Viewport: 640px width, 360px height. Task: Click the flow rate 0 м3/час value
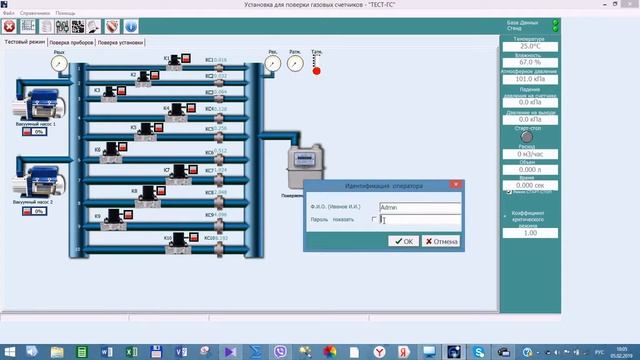pyautogui.click(x=530, y=154)
